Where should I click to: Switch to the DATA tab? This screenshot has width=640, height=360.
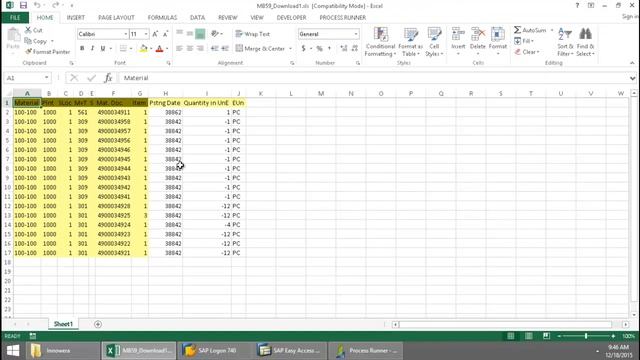point(198,18)
